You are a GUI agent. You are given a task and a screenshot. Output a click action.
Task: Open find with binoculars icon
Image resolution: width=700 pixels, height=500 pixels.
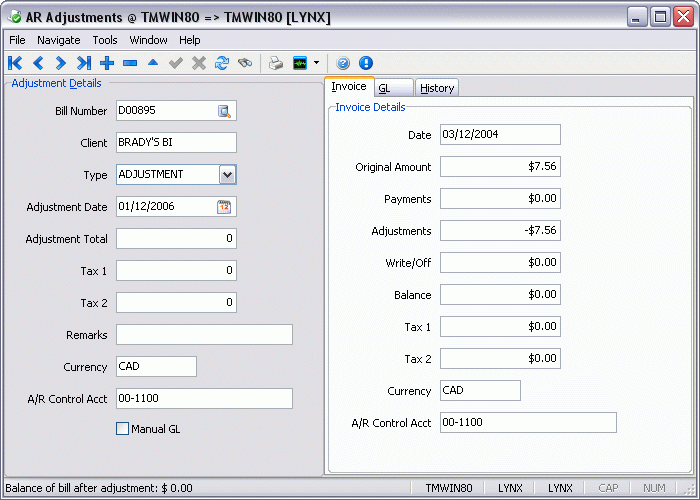(245, 63)
